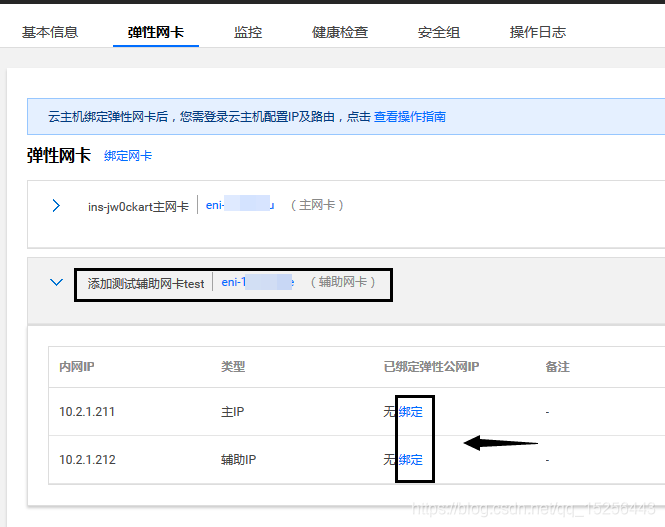Select the 10.2.1.211 internal IP cell

pyautogui.click(x=87, y=412)
